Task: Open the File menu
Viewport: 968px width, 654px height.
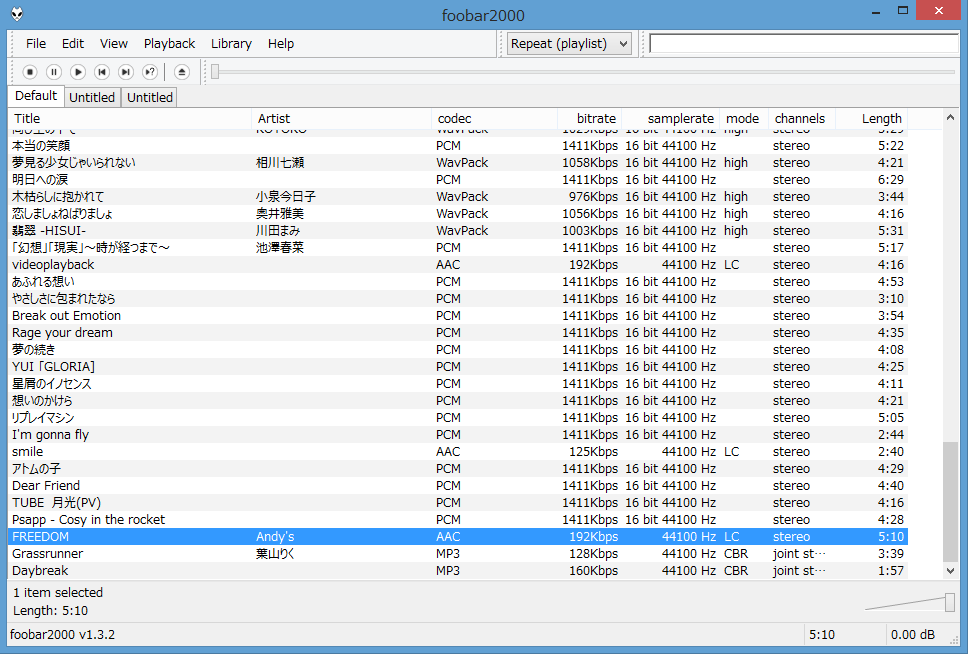Action: click(36, 44)
